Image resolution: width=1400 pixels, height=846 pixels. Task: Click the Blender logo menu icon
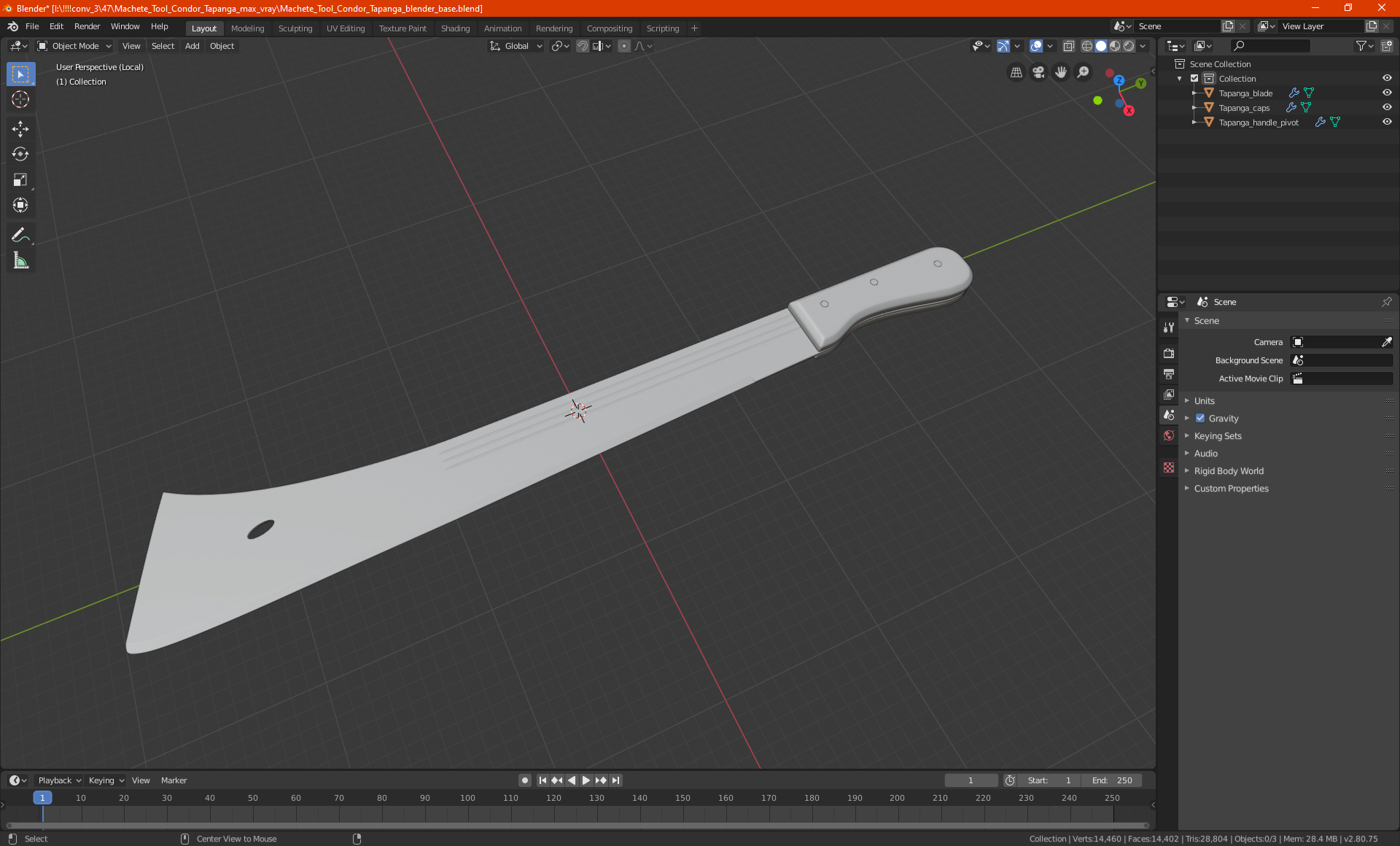click(x=12, y=26)
